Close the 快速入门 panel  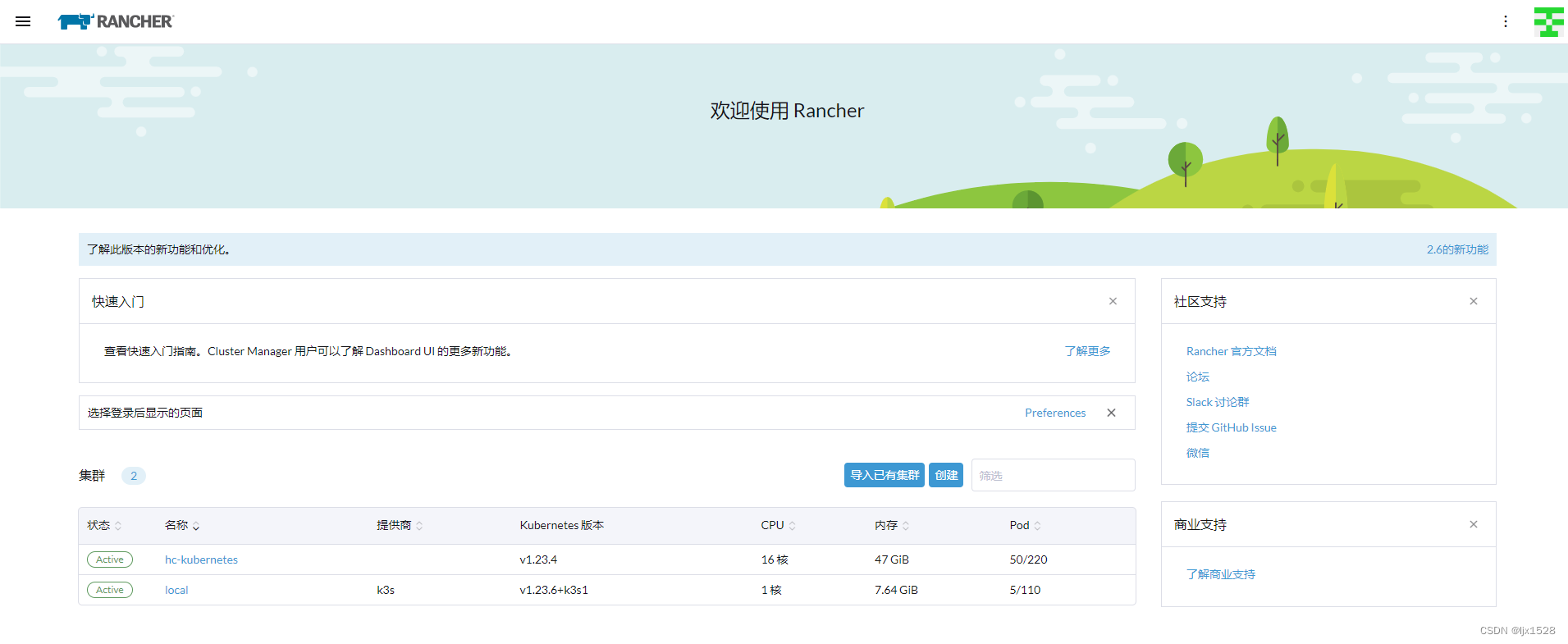1113,301
